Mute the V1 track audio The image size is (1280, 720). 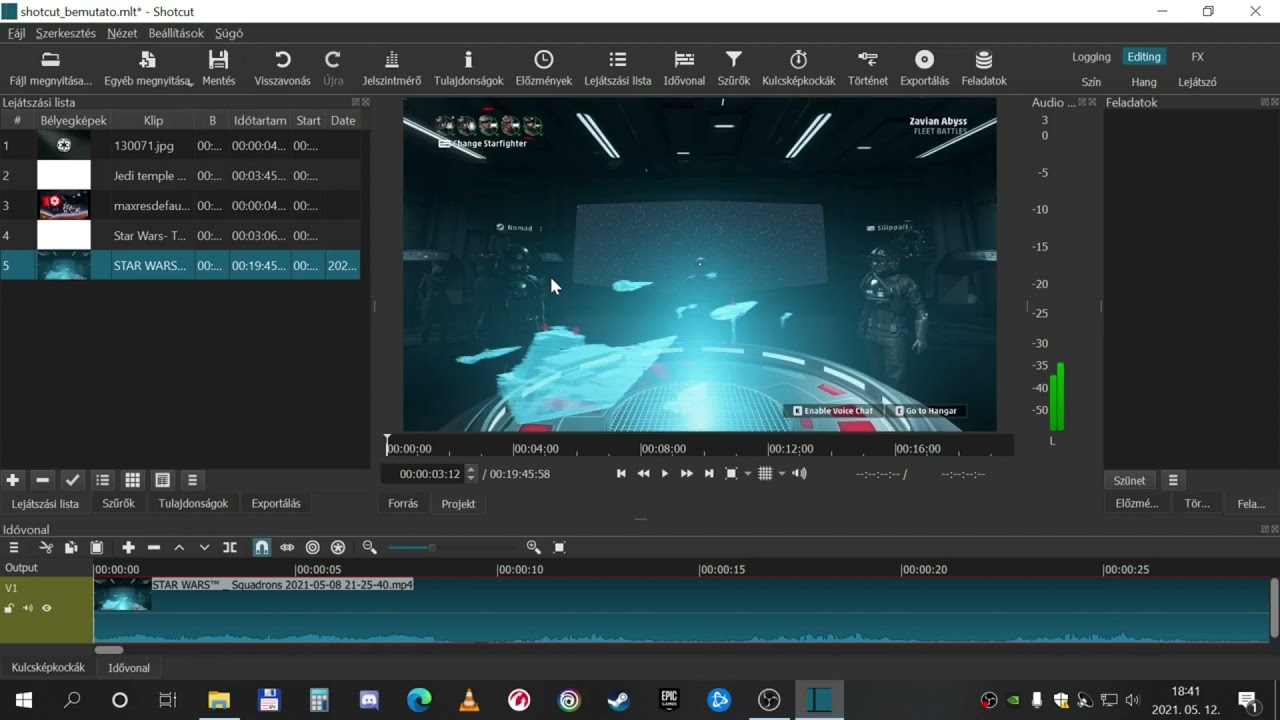(x=28, y=608)
